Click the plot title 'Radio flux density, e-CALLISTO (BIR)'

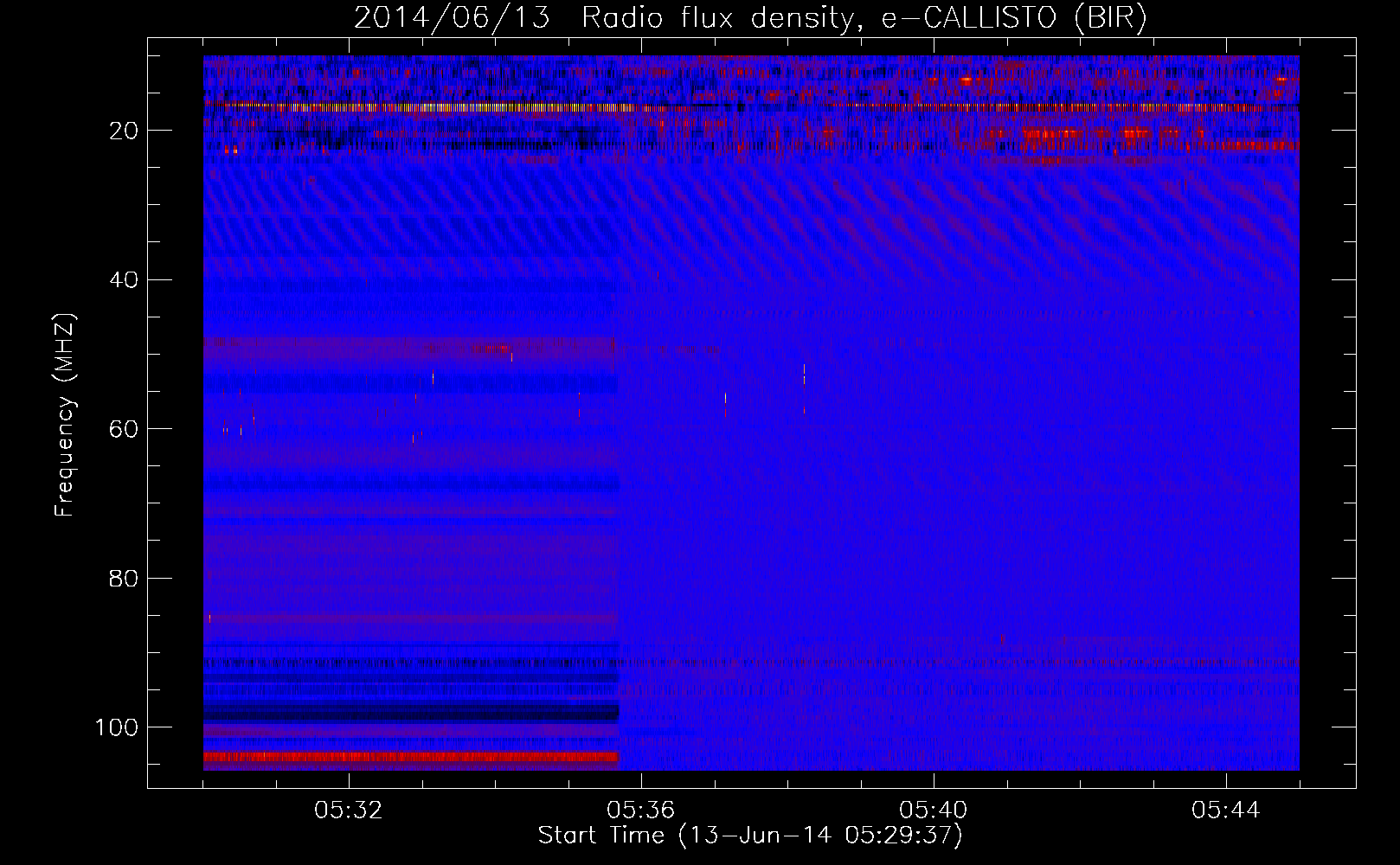(x=864, y=18)
